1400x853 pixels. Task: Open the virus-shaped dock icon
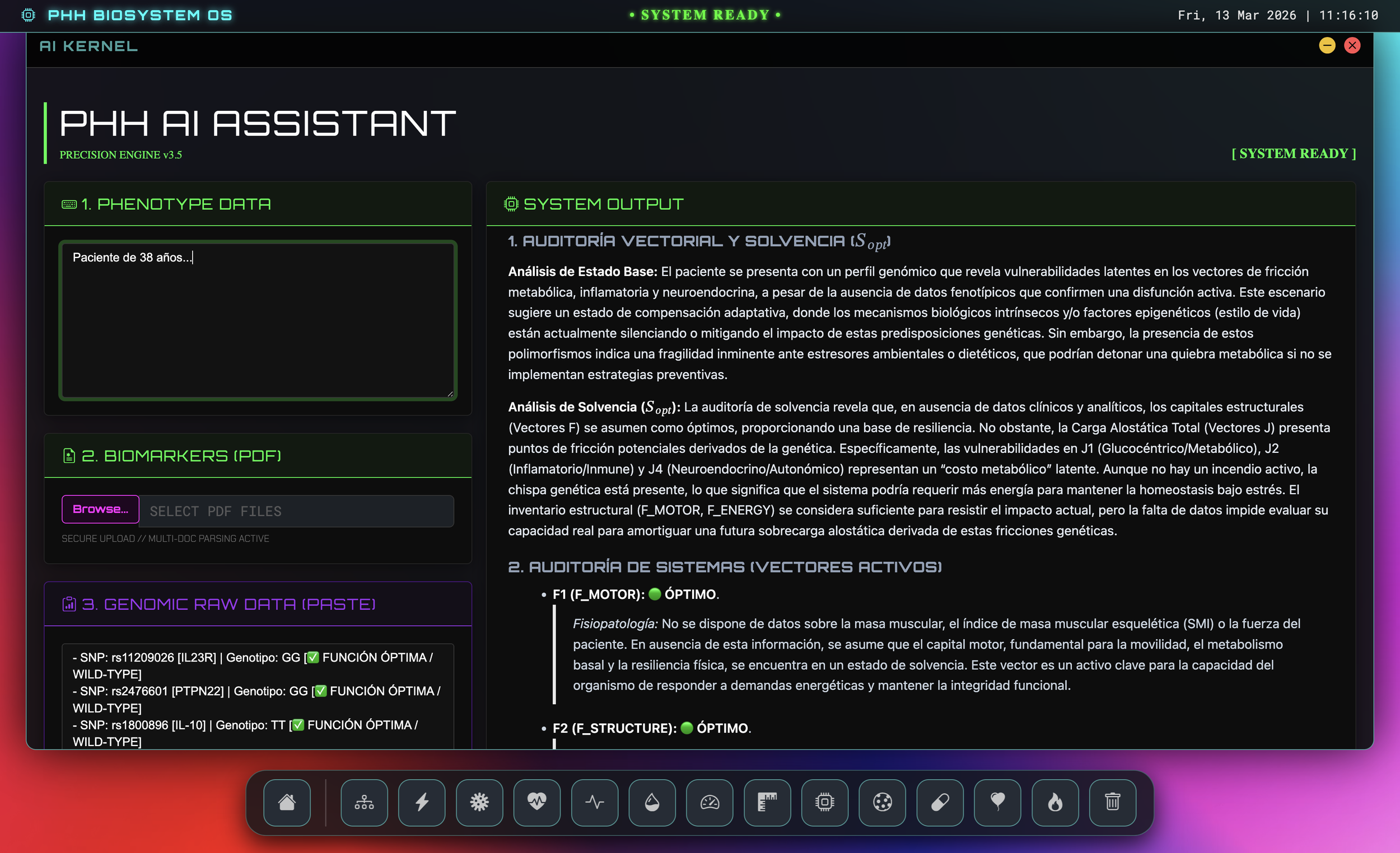(x=479, y=802)
